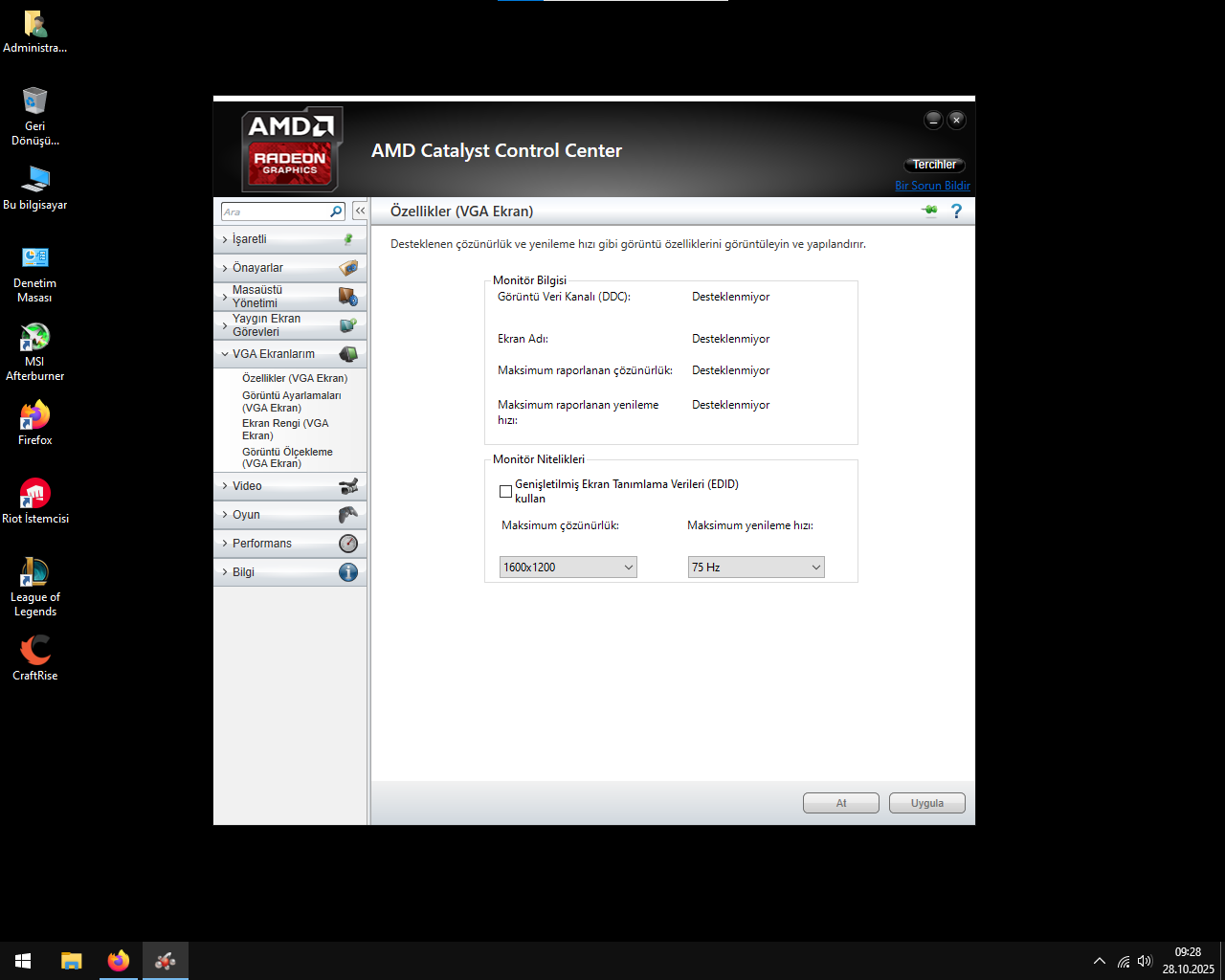1225x980 pixels.
Task: Select the CraftRise desktop icon
Action: tap(34, 658)
